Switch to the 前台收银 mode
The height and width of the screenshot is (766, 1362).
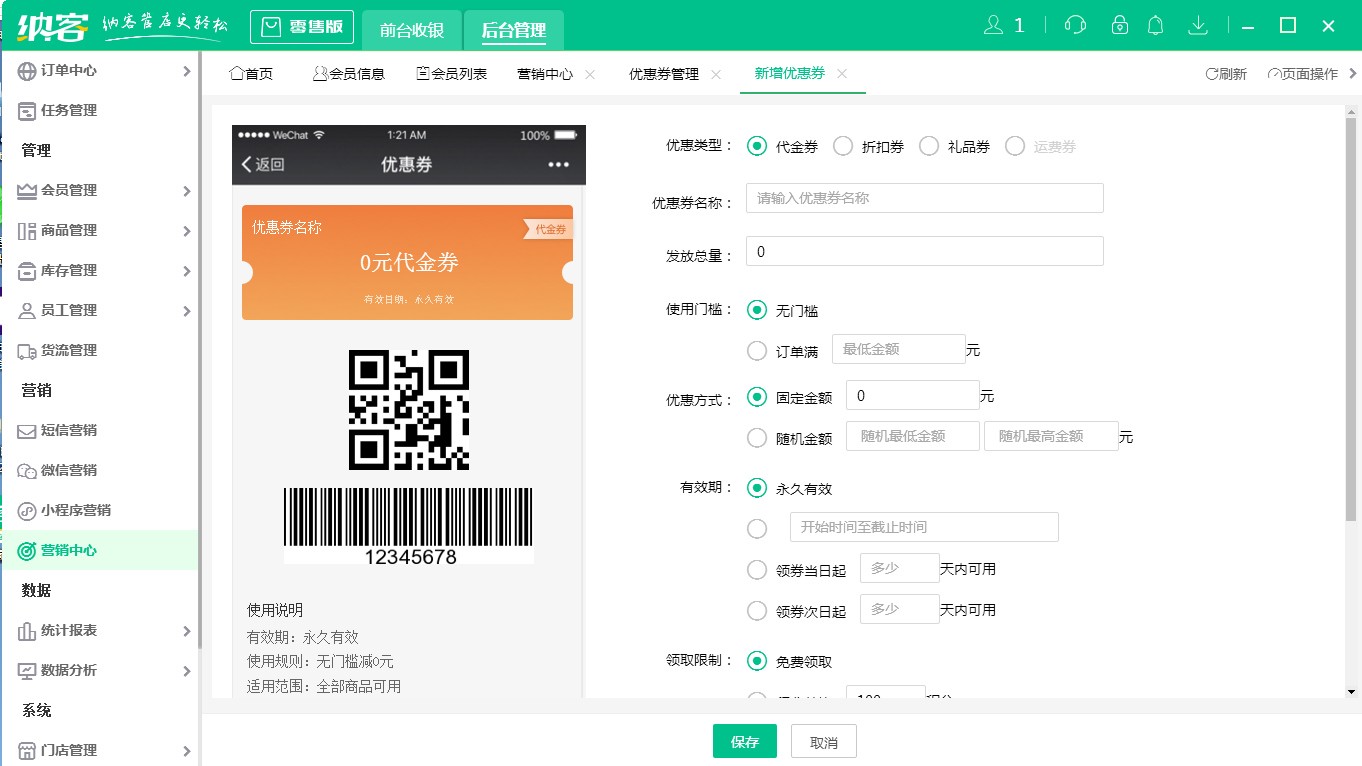click(412, 31)
